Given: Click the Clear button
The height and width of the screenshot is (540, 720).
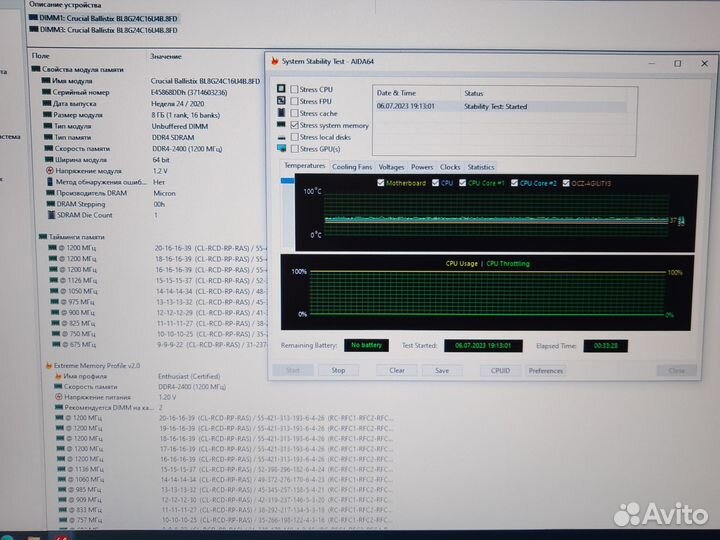Looking at the screenshot, I should point(397,370).
